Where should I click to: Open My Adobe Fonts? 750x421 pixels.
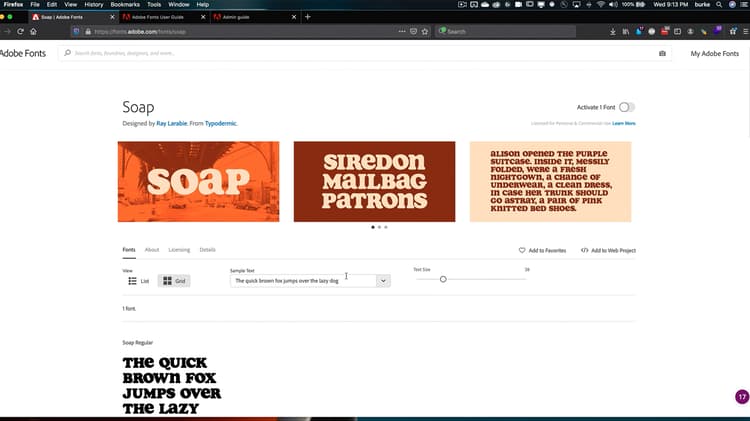[x=715, y=54]
